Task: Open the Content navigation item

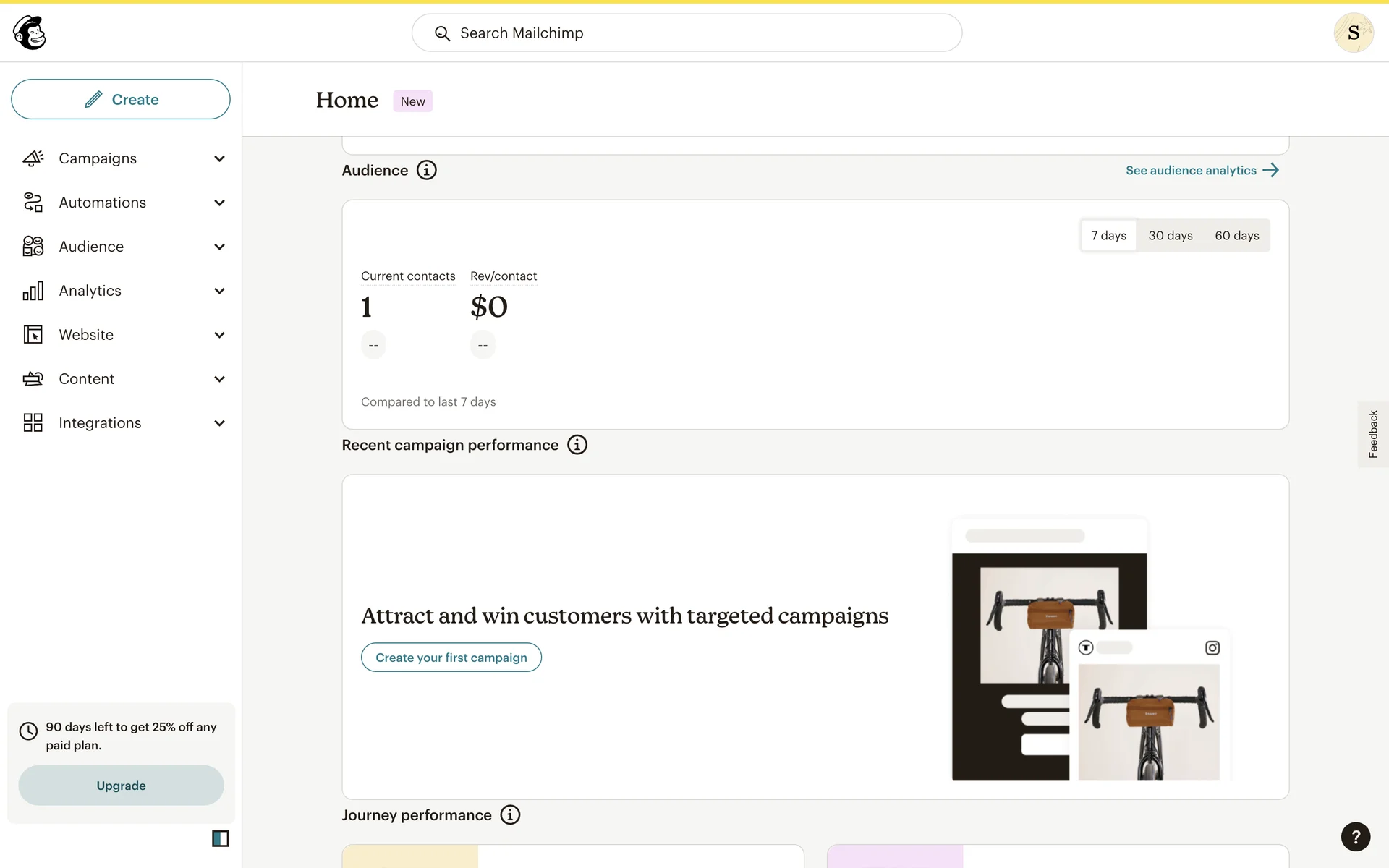Action: click(x=87, y=379)
